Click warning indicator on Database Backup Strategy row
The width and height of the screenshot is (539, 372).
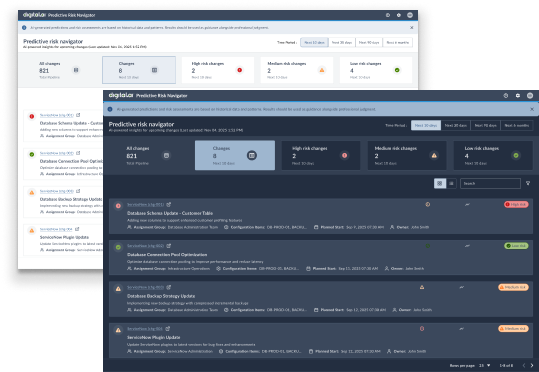coord(422,287)
